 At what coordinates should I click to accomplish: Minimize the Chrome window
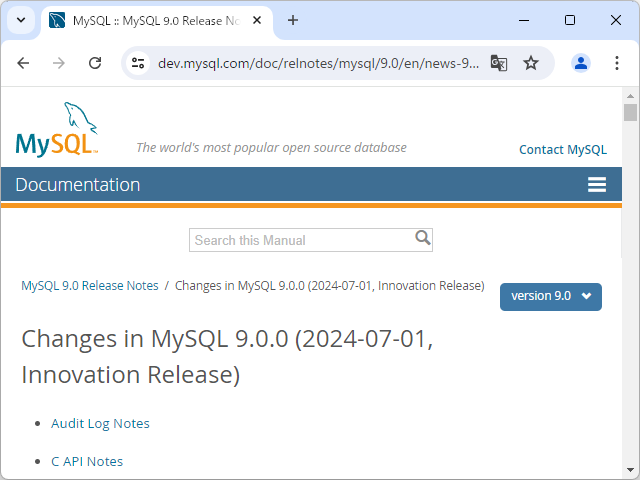524,20
